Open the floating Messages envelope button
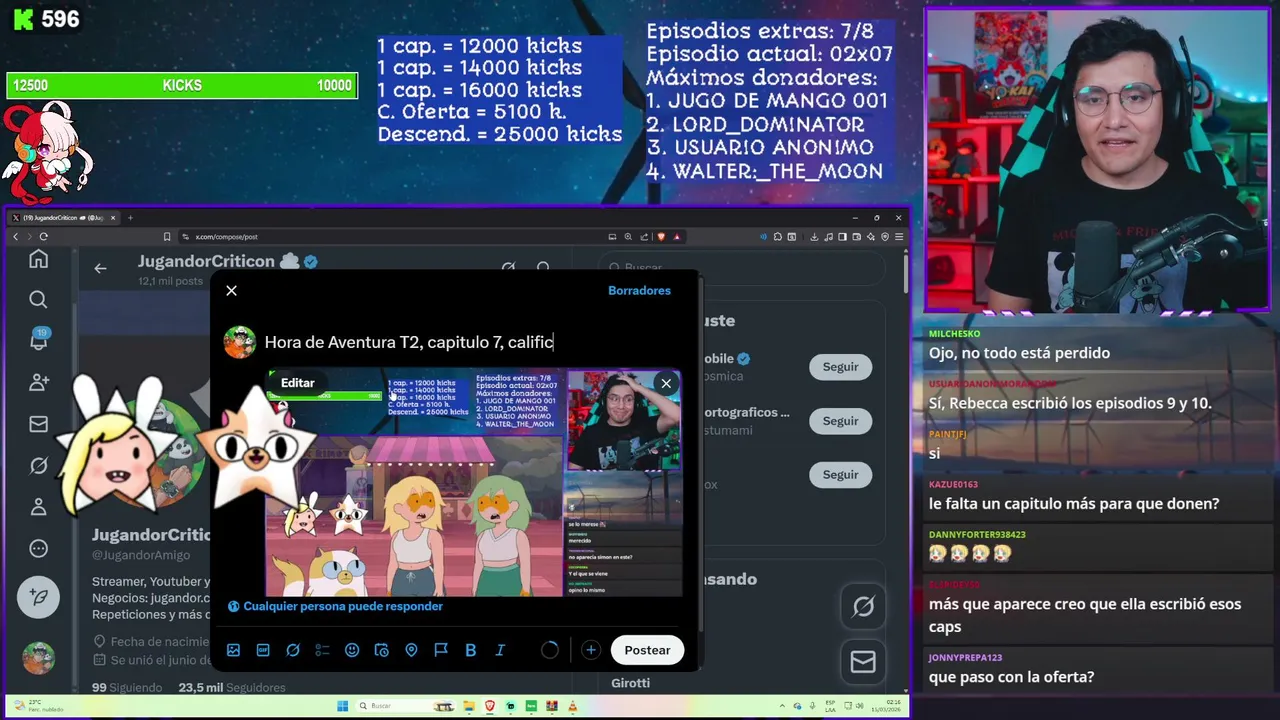Image resolution: width=1280 pixels, height=720 pixels. pyautogui.click(x=863, y=662)
